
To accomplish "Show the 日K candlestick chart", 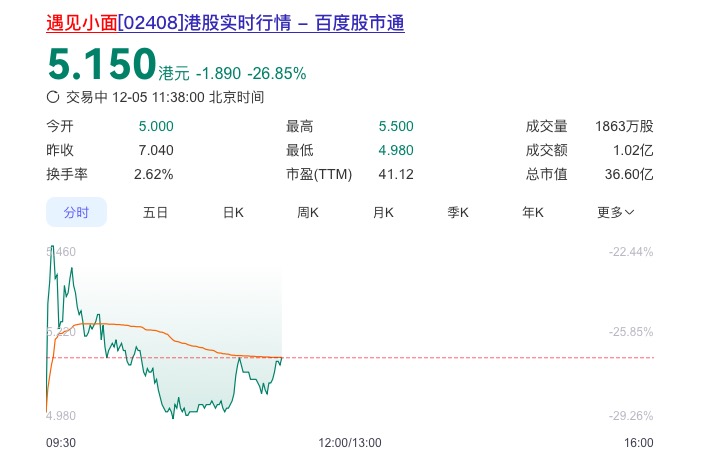I will [233, 212].
